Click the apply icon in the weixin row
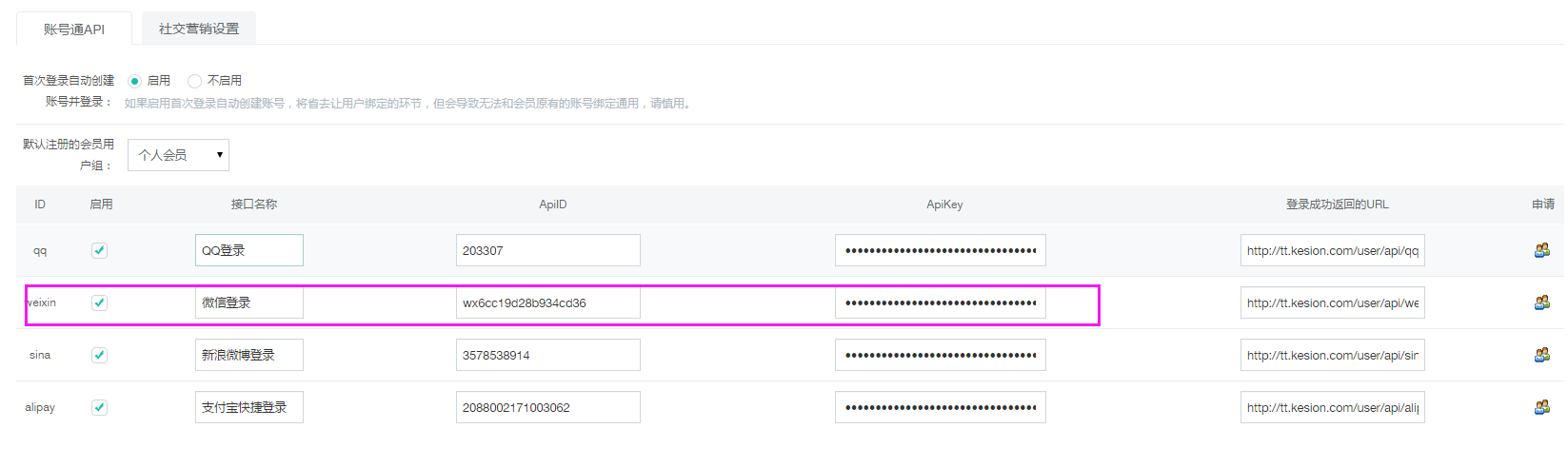The image size is (1568, 468). coord(1541,302)
